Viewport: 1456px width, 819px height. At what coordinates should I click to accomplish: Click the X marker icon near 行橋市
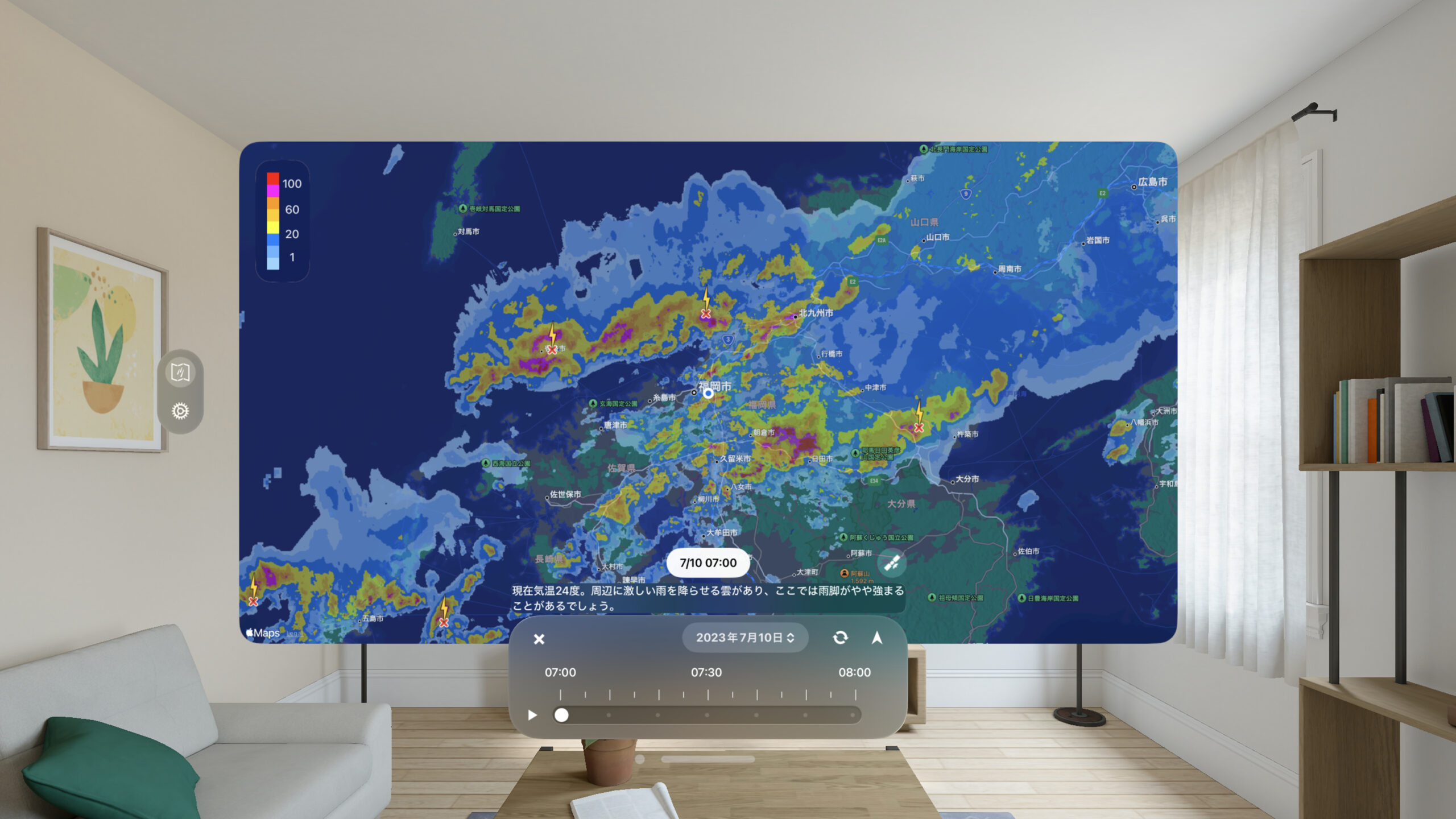point(920,423)
